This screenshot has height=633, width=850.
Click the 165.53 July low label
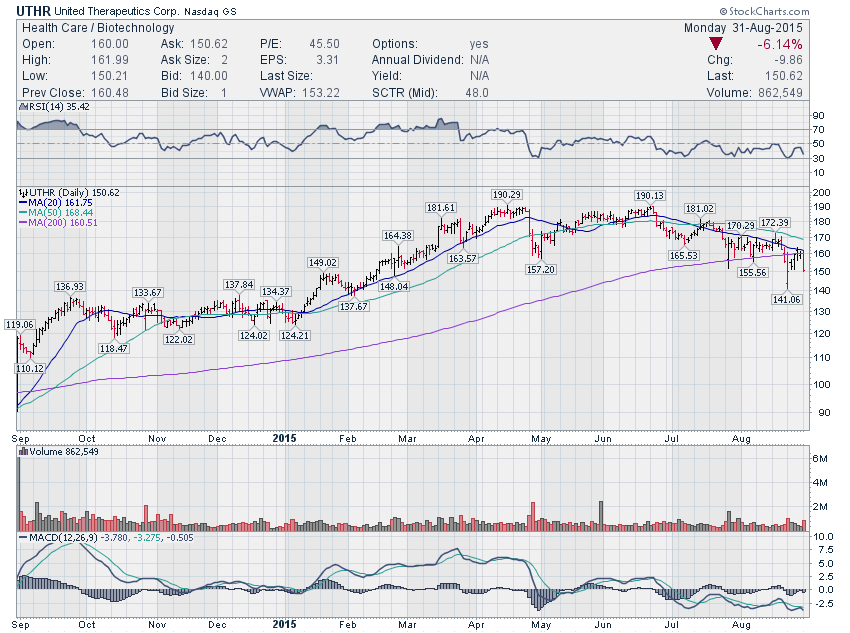click(x=684, y=255)
